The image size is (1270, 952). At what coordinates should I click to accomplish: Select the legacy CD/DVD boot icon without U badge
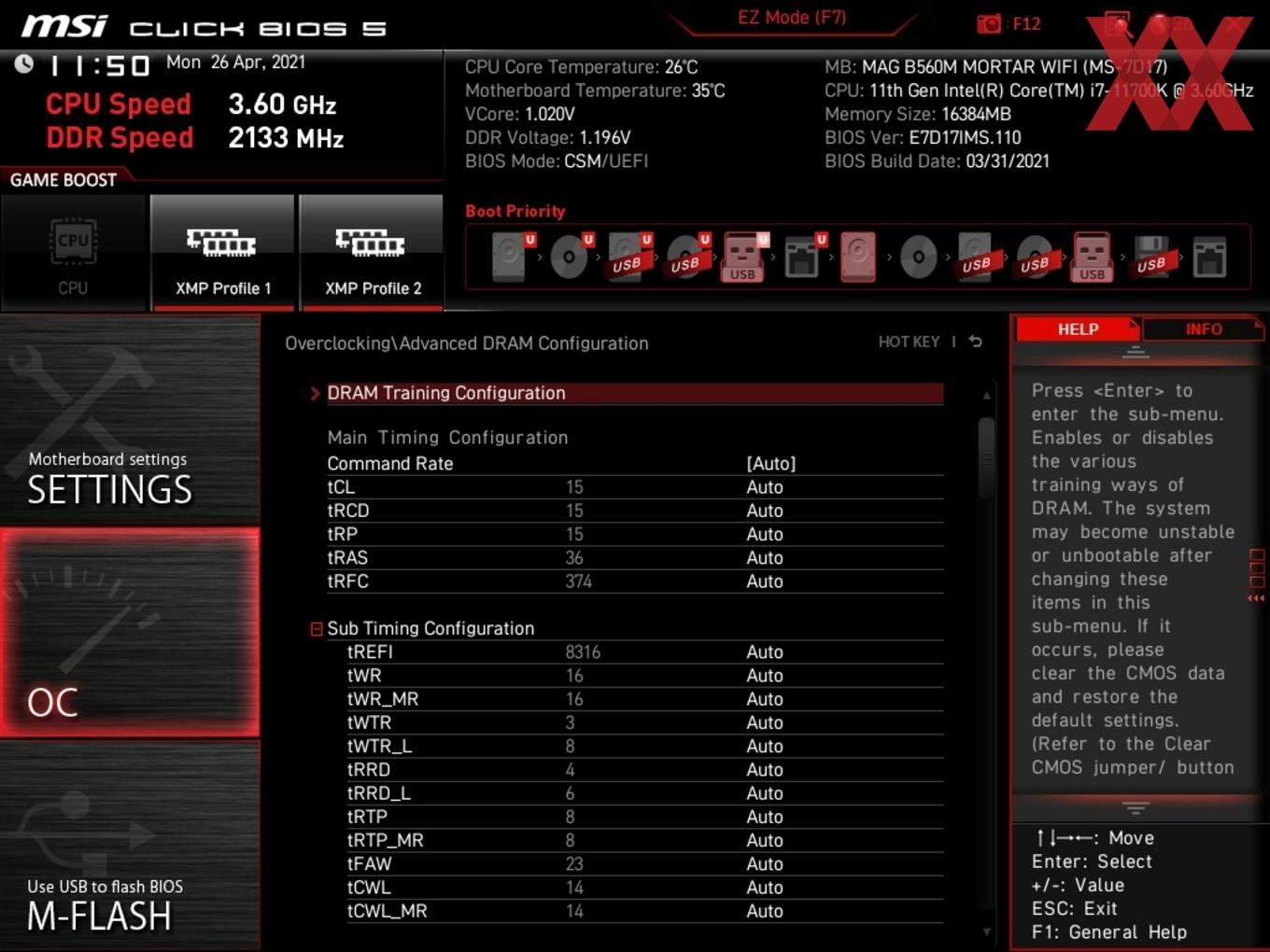point(919,257)
